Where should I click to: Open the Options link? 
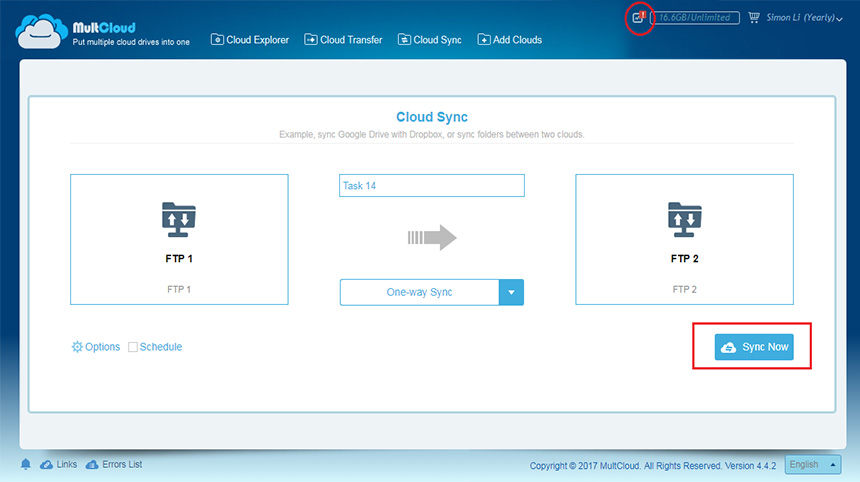click(102, 347)
